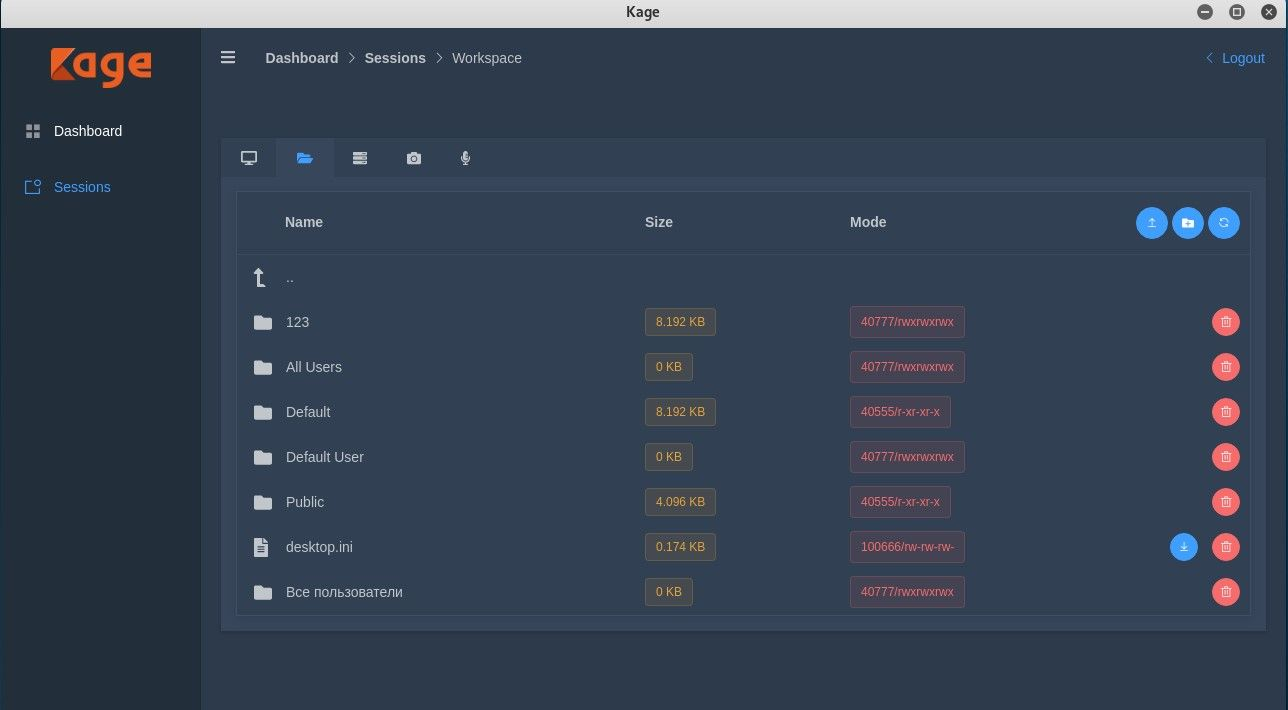
Task: Delete the 123 folder
Action: (1226, 322)
